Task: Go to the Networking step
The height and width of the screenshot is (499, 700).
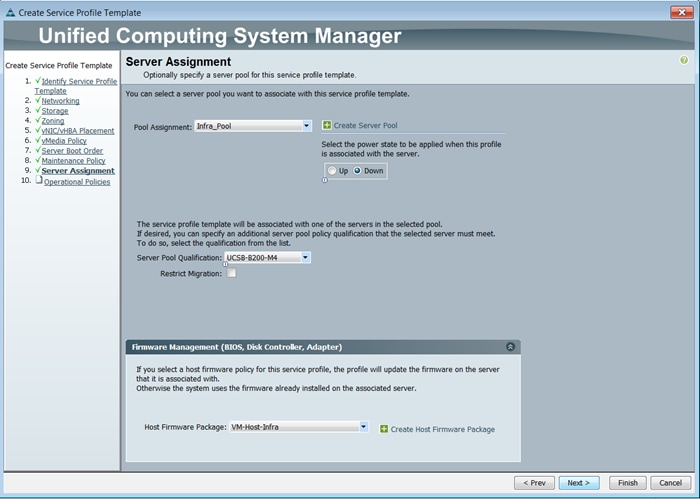Action: 60,101
